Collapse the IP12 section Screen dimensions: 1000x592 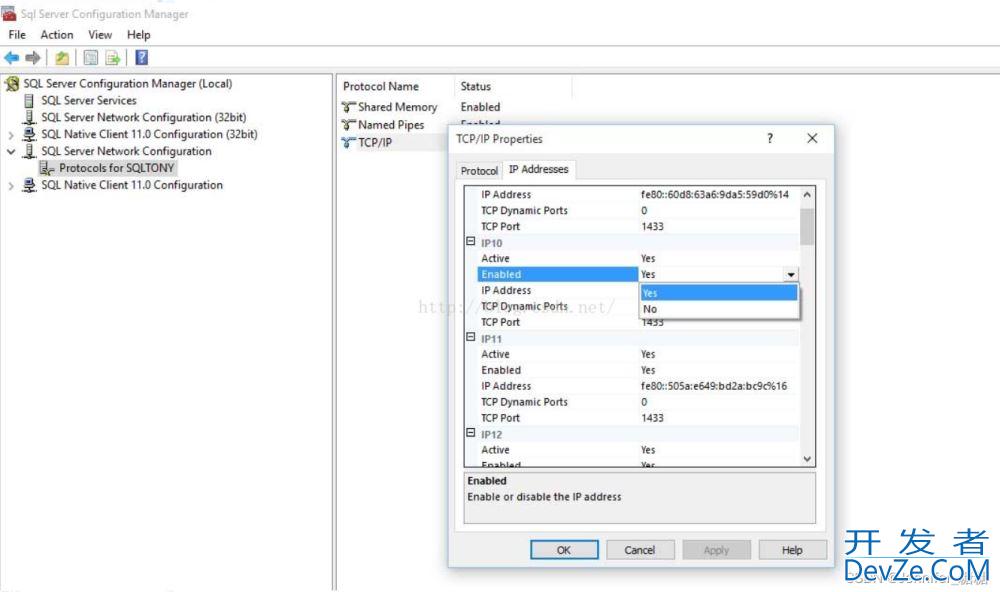coord(471,433)
